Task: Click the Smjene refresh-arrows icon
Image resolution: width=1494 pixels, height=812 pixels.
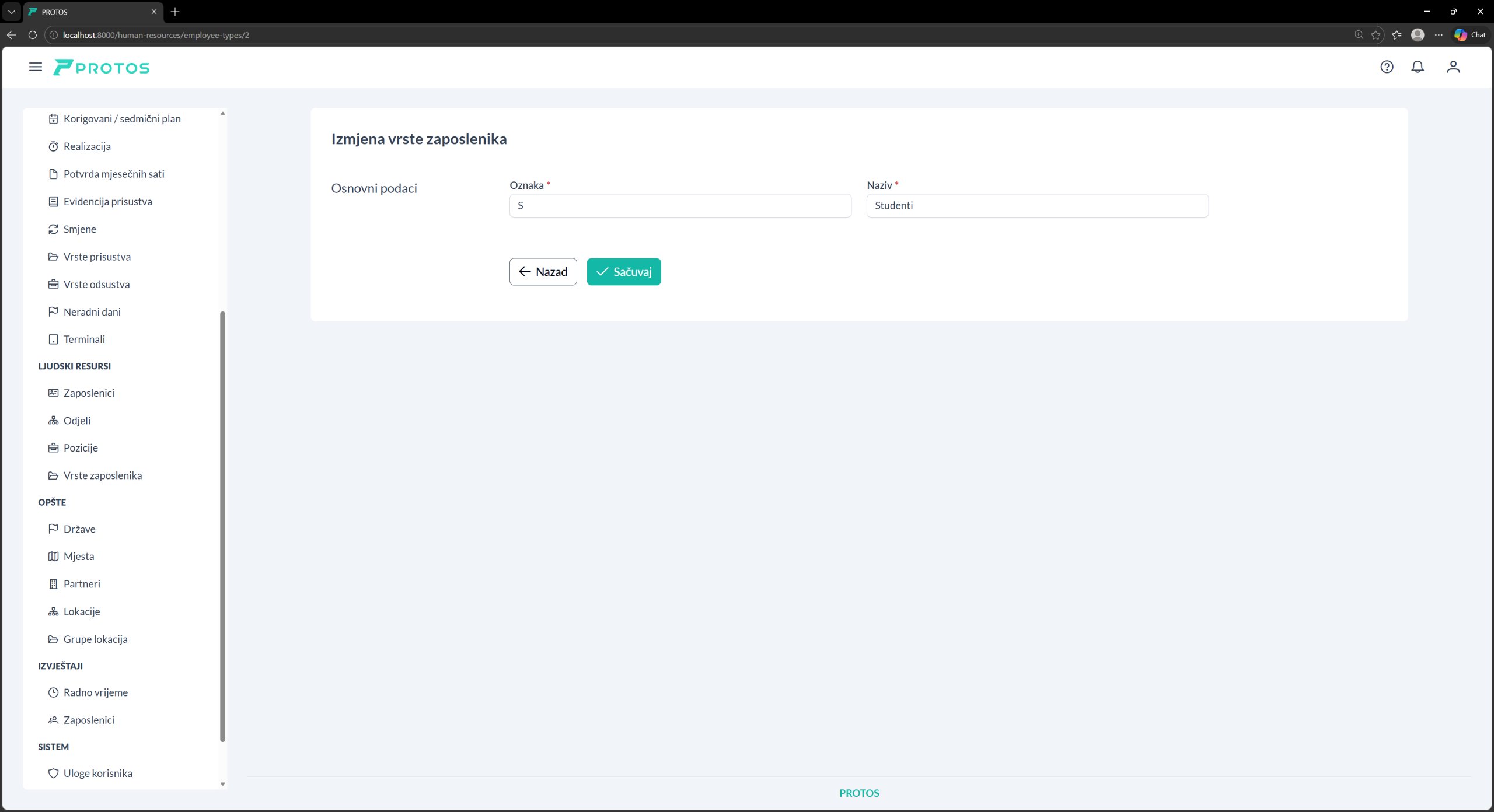Action: (x=53, y=229)
